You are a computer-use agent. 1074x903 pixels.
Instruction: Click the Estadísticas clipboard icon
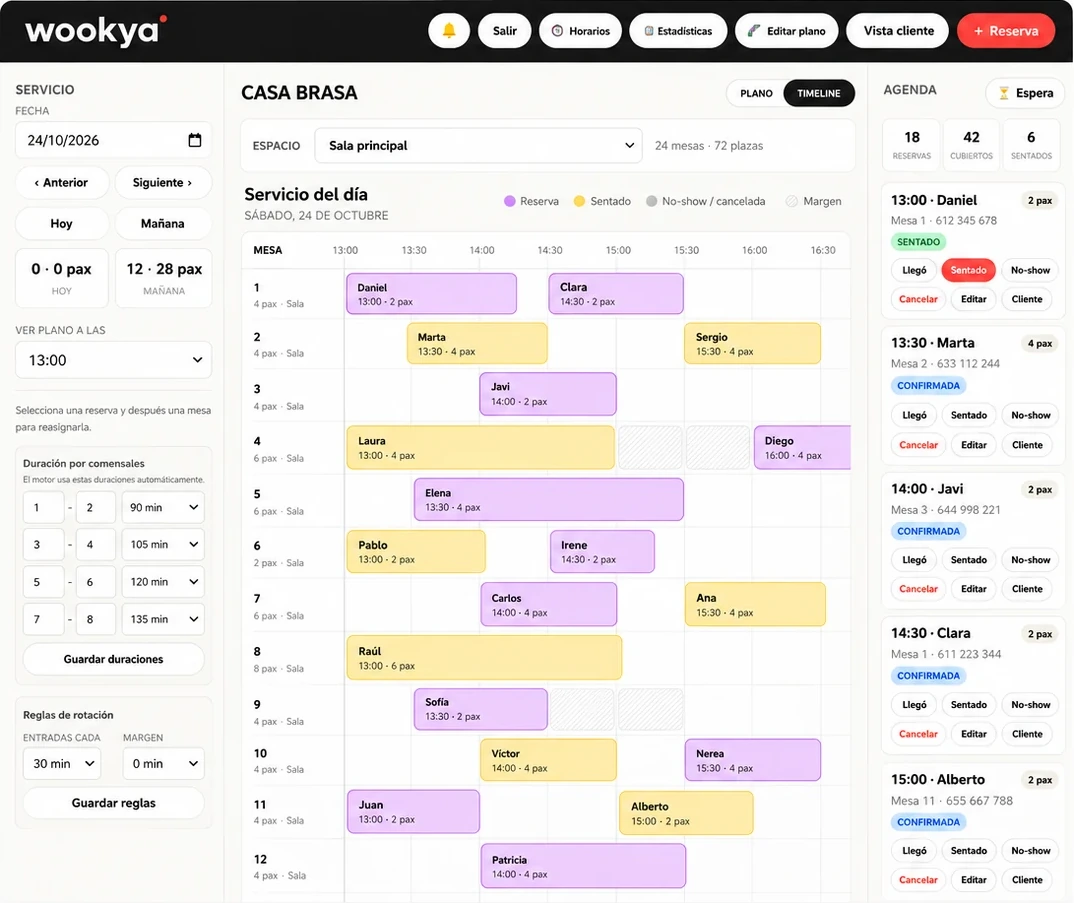pyautogui.click(x=648, y=31)
